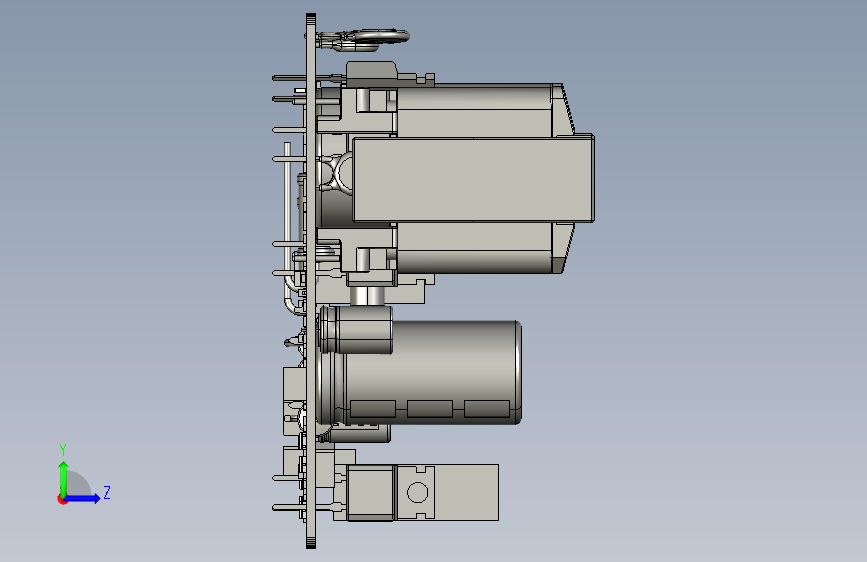Click the green Y axis arrow of the triad
Screen dimensions: 867x562
64,479
